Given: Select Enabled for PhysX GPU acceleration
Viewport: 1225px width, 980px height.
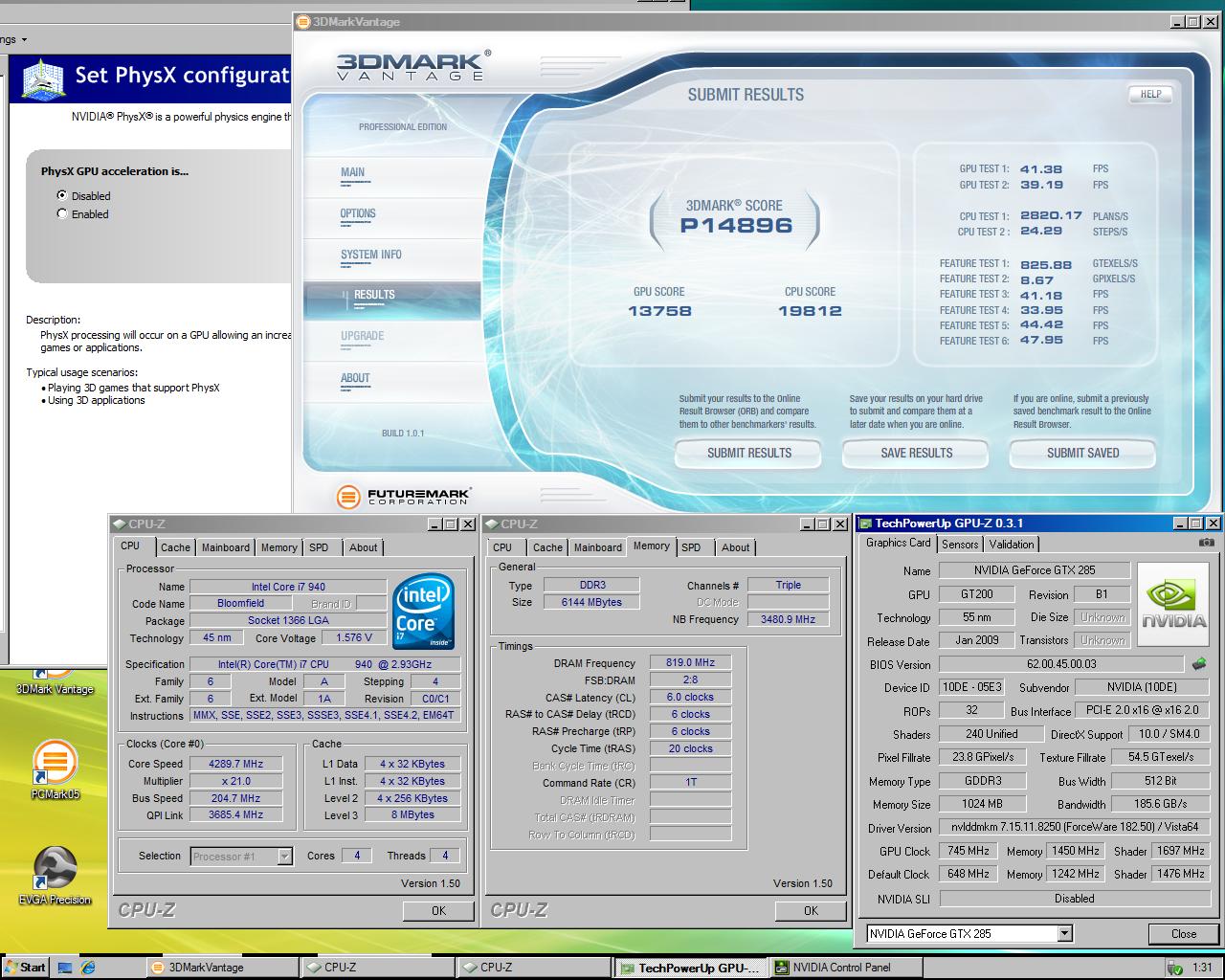Looking at the screenshot, I should [62, 213].
